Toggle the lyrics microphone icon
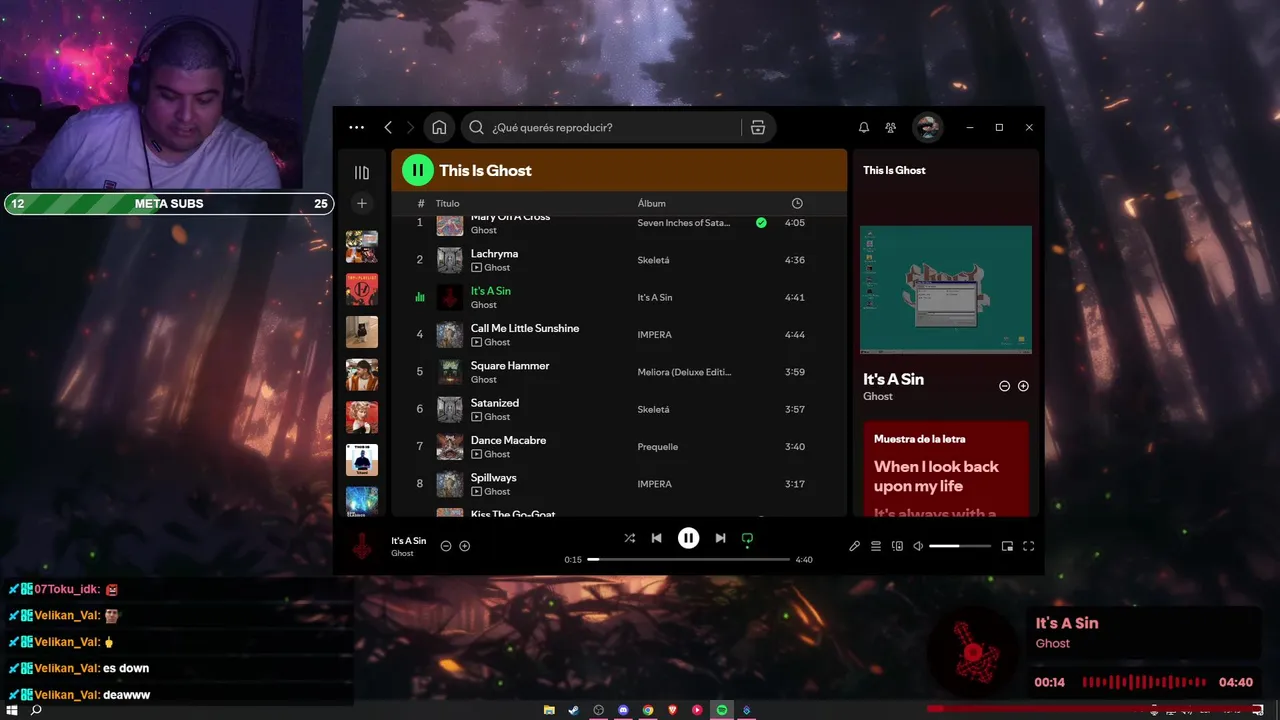This screenshot has height=720, width=1280. click(855, 546)
